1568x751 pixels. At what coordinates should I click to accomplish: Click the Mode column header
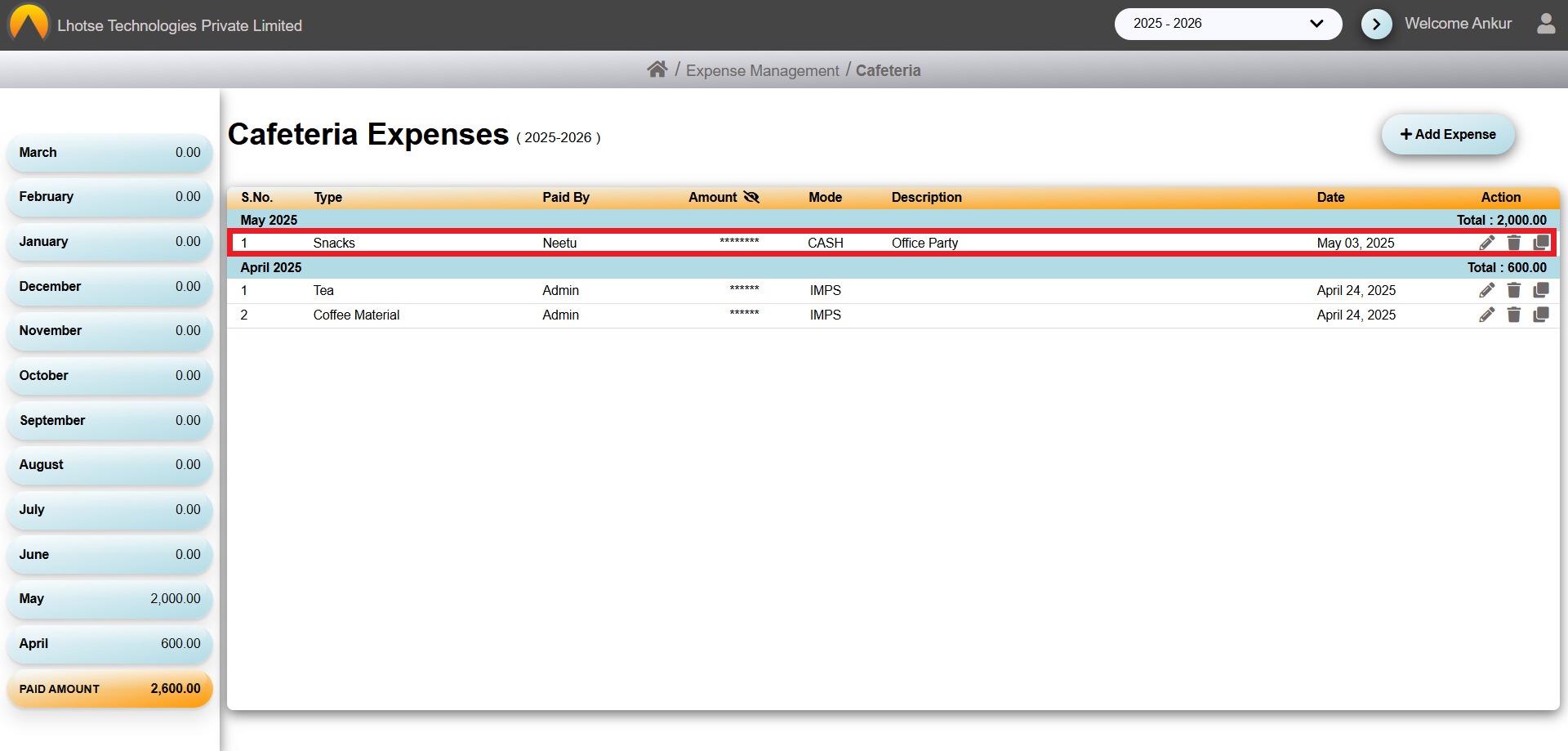825,197
